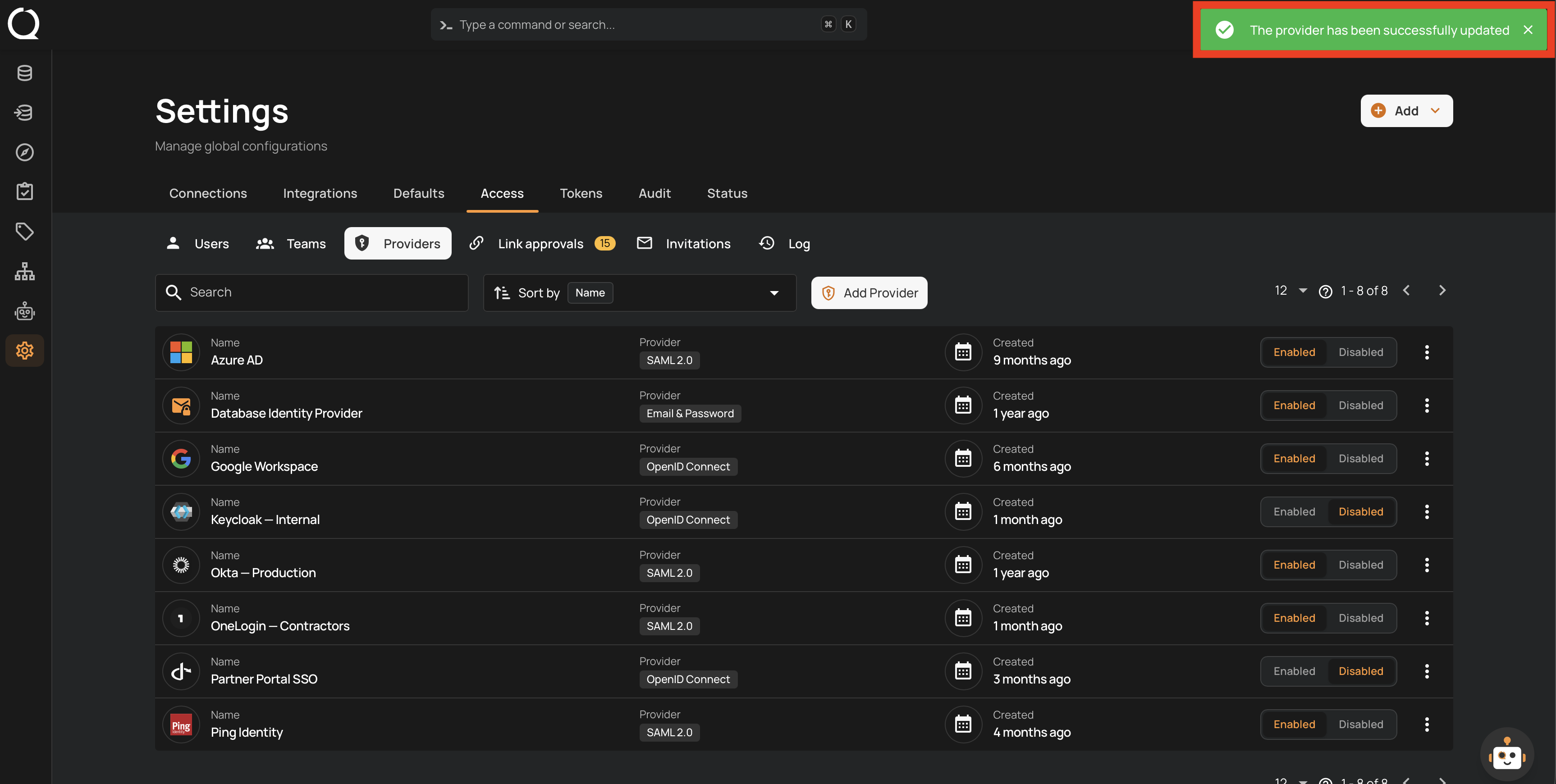Click the Okta — Production logo icon
The image size is (1556, 784).
181,565
